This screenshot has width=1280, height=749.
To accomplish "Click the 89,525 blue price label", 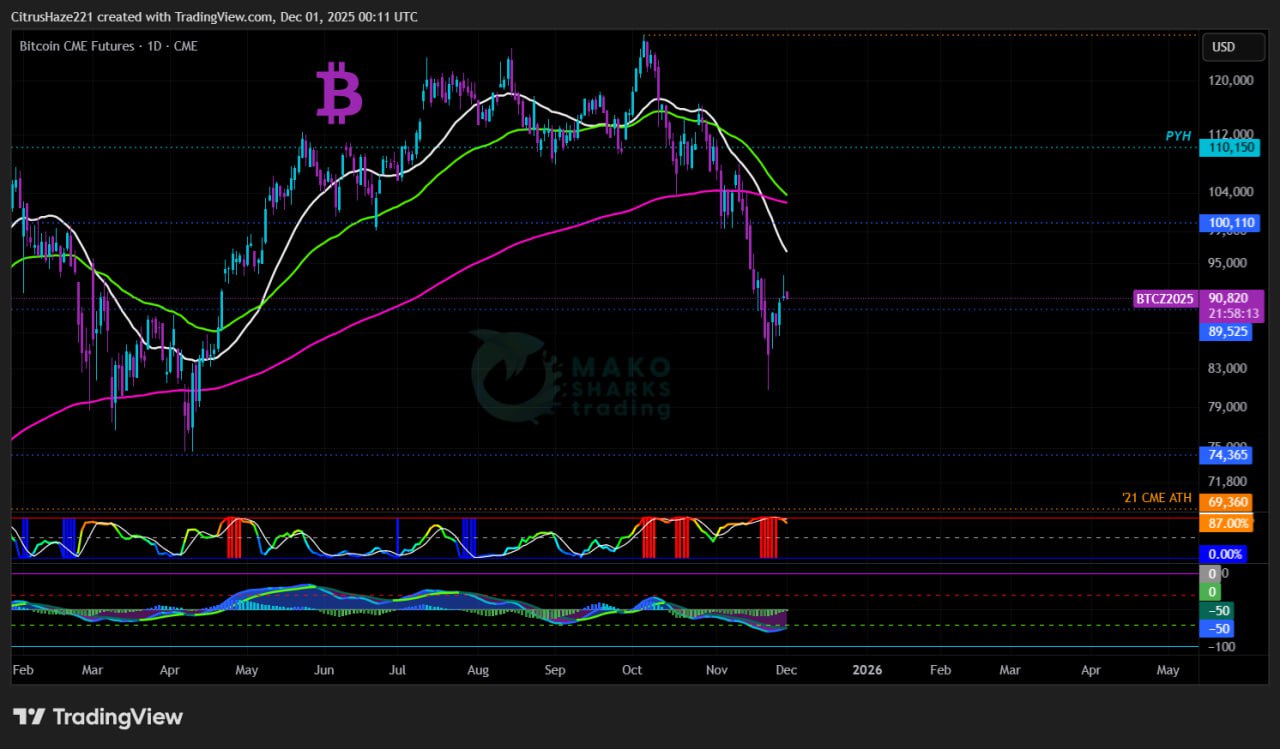I will [1227, 332].
